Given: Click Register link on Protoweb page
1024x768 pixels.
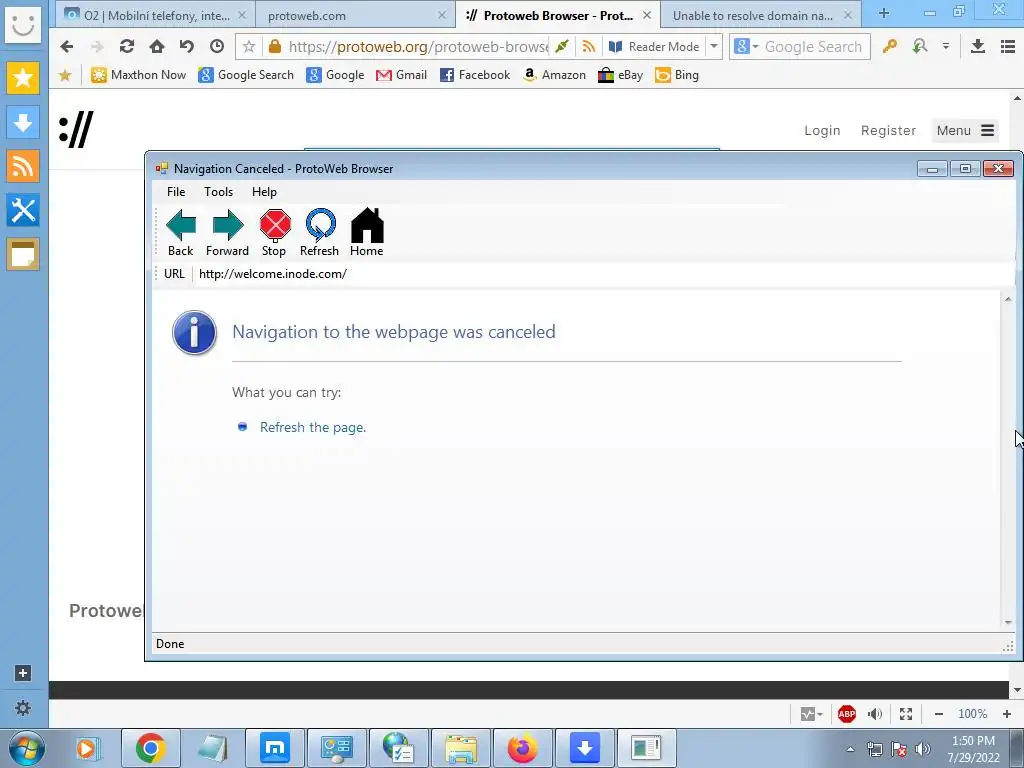Looking at the screenshot, I should [x=888, y=131].
